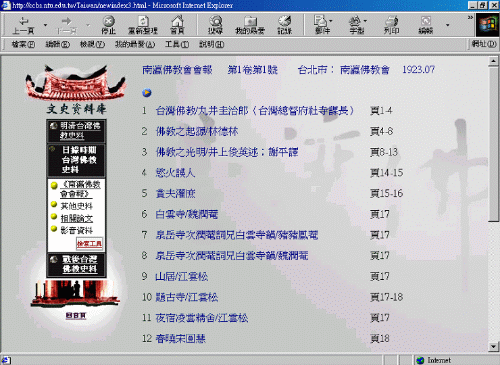Click the Print (列印) toolbar icon
Image resolution: width=500 pixels, height=365 pixels.
click(x=391, y=25)
